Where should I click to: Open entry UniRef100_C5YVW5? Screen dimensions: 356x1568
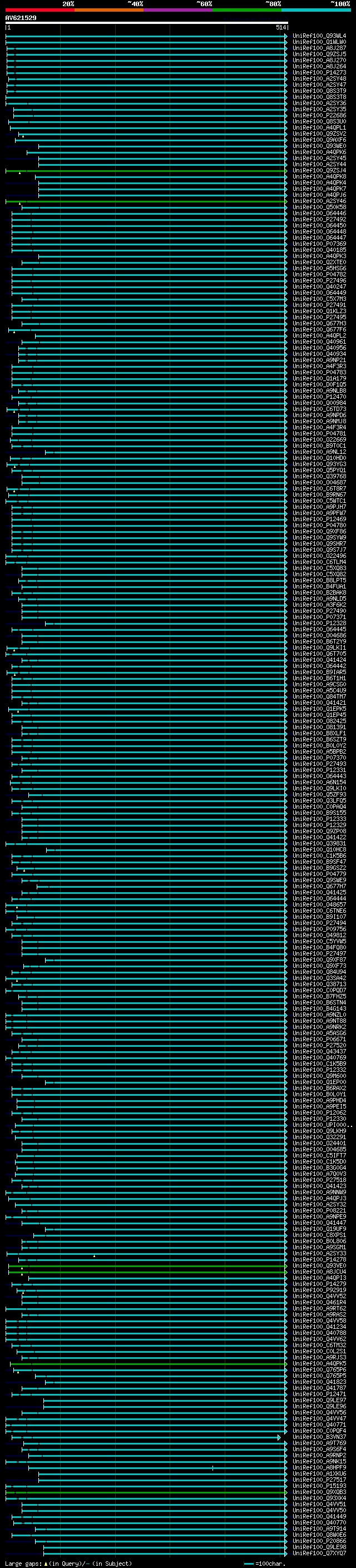pyautogui.click(x=319, y=941)
